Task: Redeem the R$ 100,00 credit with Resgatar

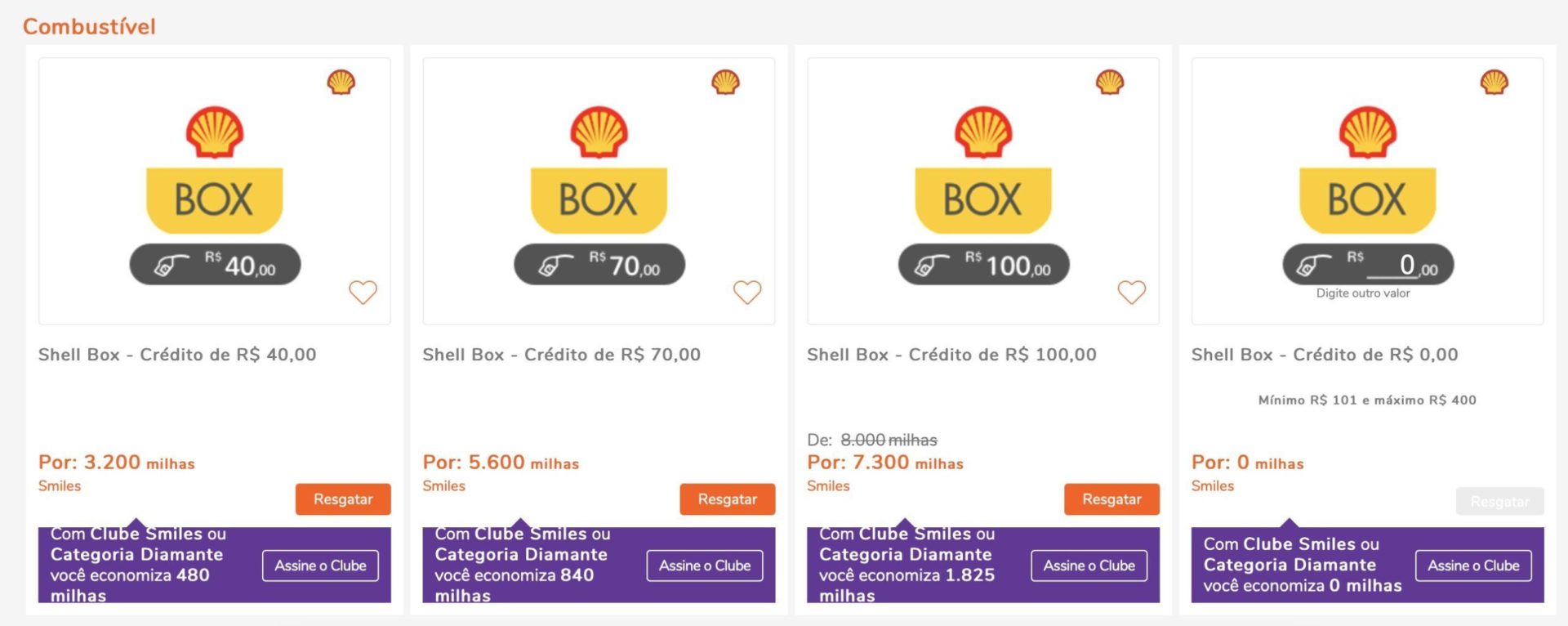Action: click(x=1111, y=499)
